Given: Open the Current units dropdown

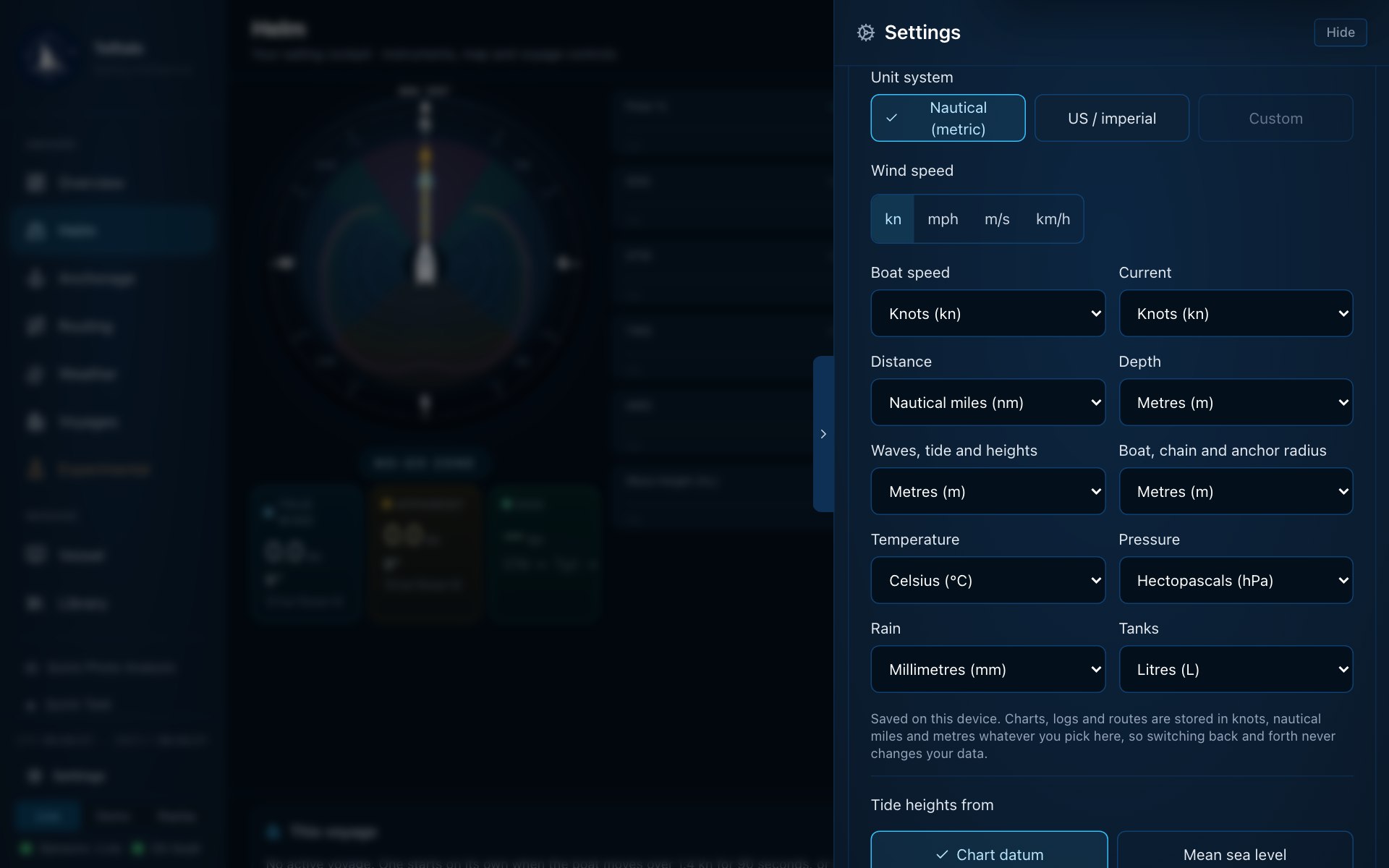Looking at the screenshot, I should click(1236, 313).
